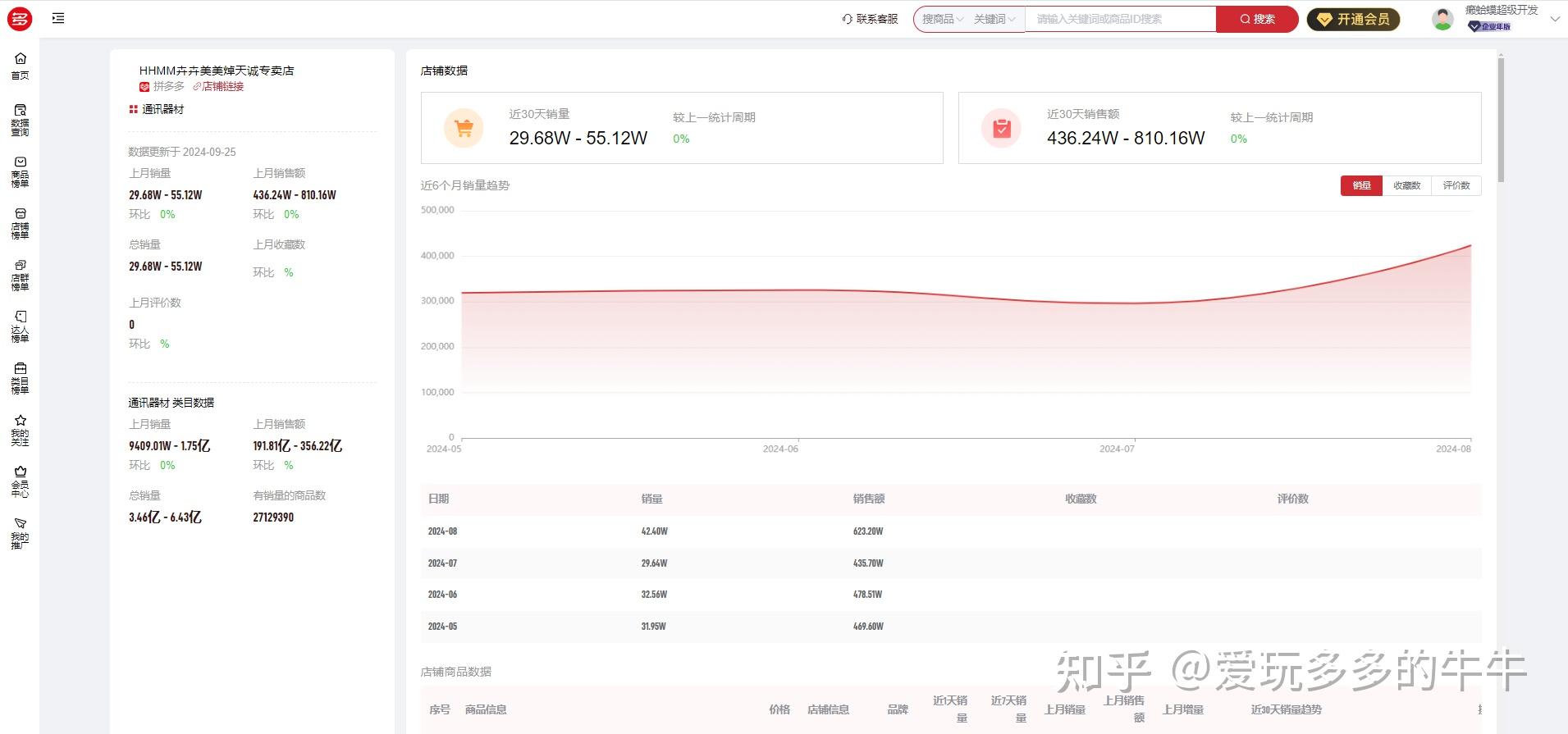Open the 搜商品 dropdown
Viewport: 1568px width, 734px height.
942,19
